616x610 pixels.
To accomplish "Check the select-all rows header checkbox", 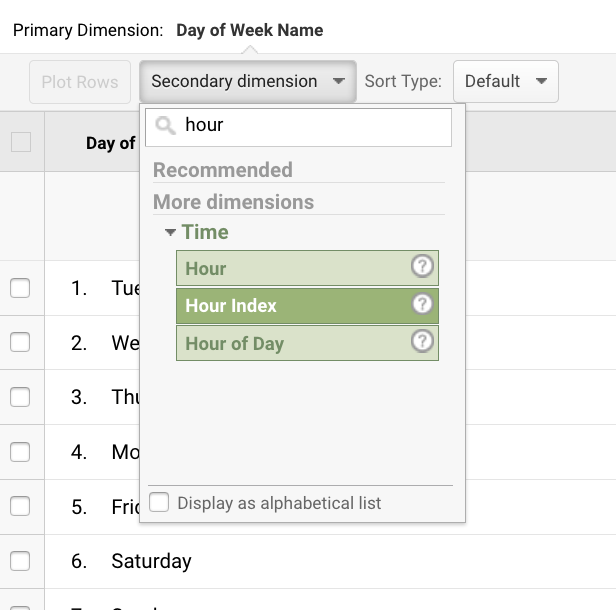I will (x=21, y=142).
